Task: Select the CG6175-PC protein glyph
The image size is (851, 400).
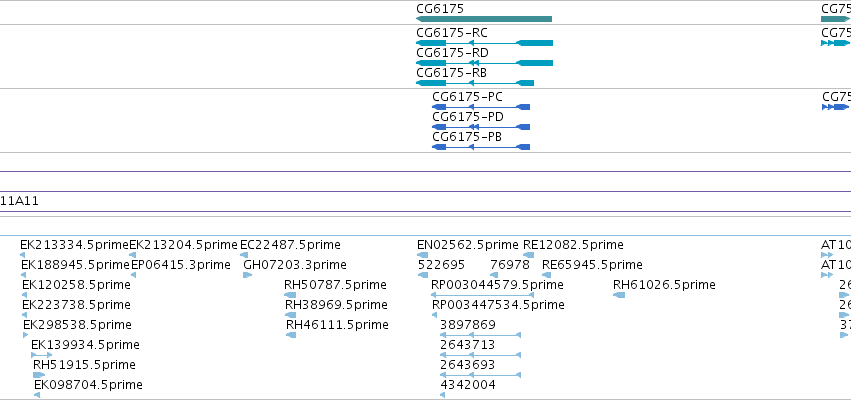Action: (x=481, y=107)
